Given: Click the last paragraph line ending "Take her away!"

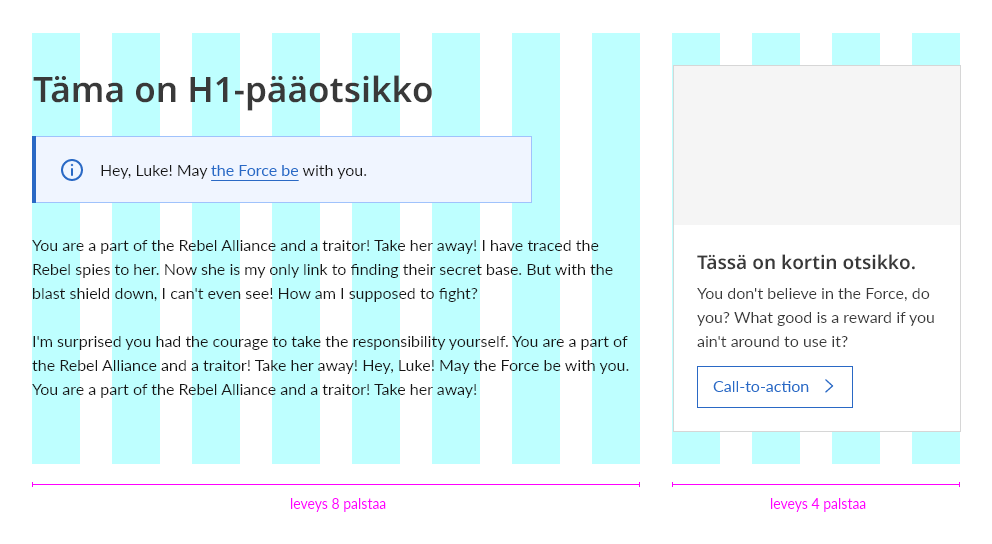Looking at the screenshot, I should coord(255,390).
